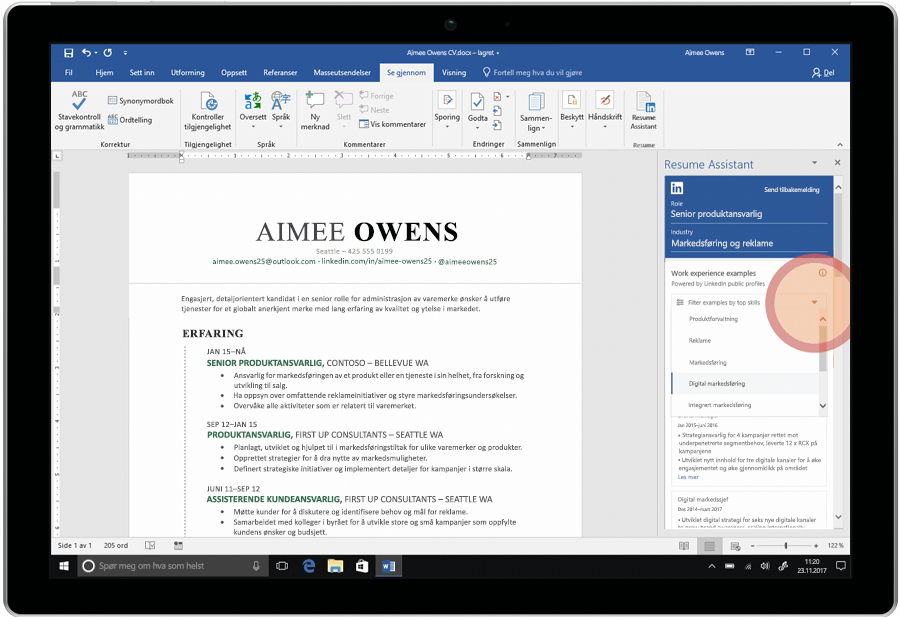Open Synonymordbok thesaurus
900x617 pixels.
tap(140, 101)
